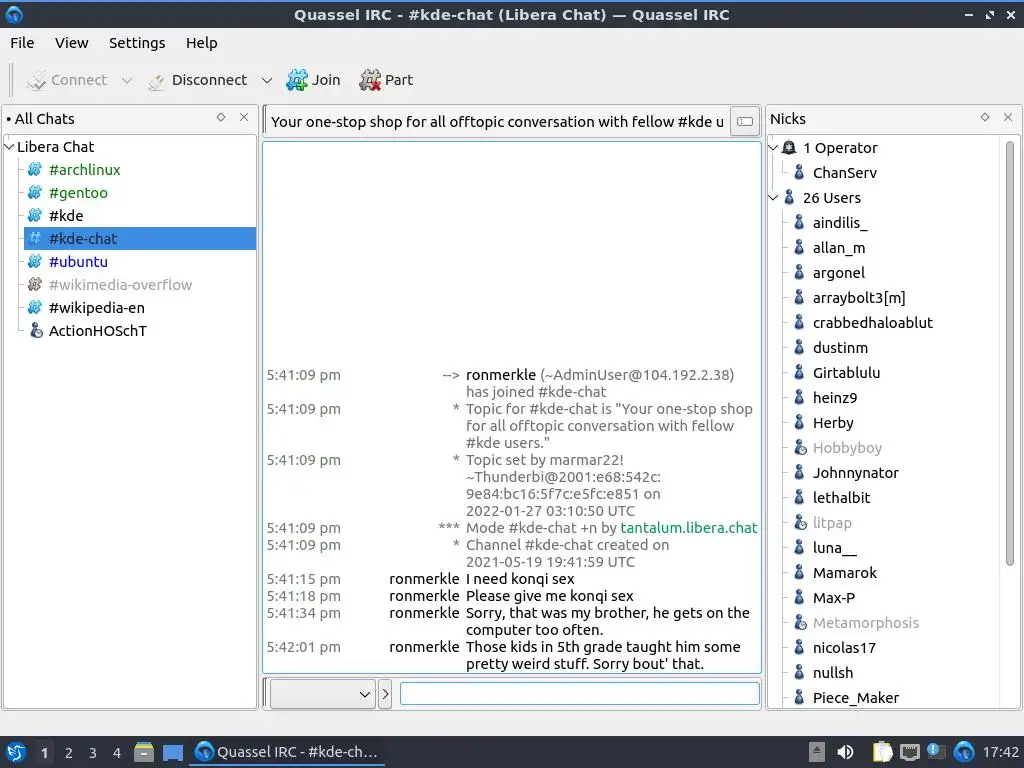This screenshot has height=768, width=1024.
Task: Select Piece_Maker in the nick list
Action: [856, 697]
